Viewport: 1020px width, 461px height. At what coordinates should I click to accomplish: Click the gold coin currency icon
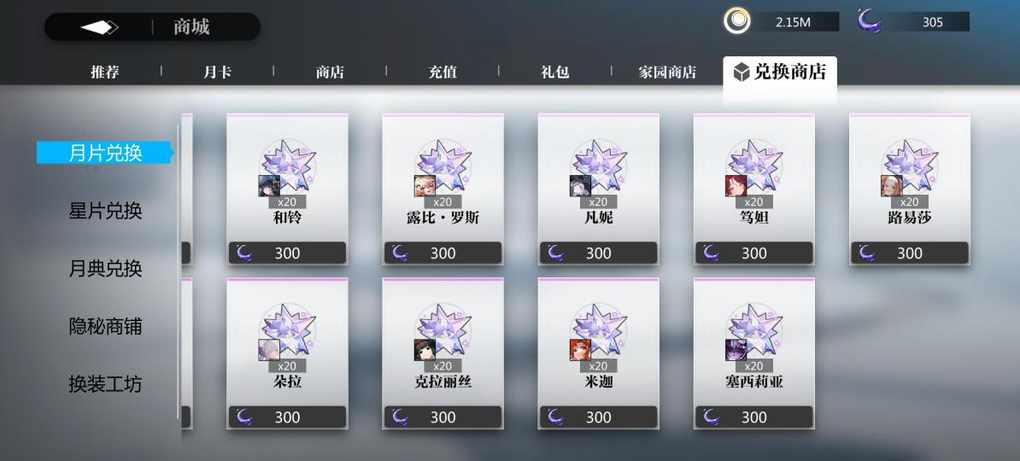tap(737, 21)
